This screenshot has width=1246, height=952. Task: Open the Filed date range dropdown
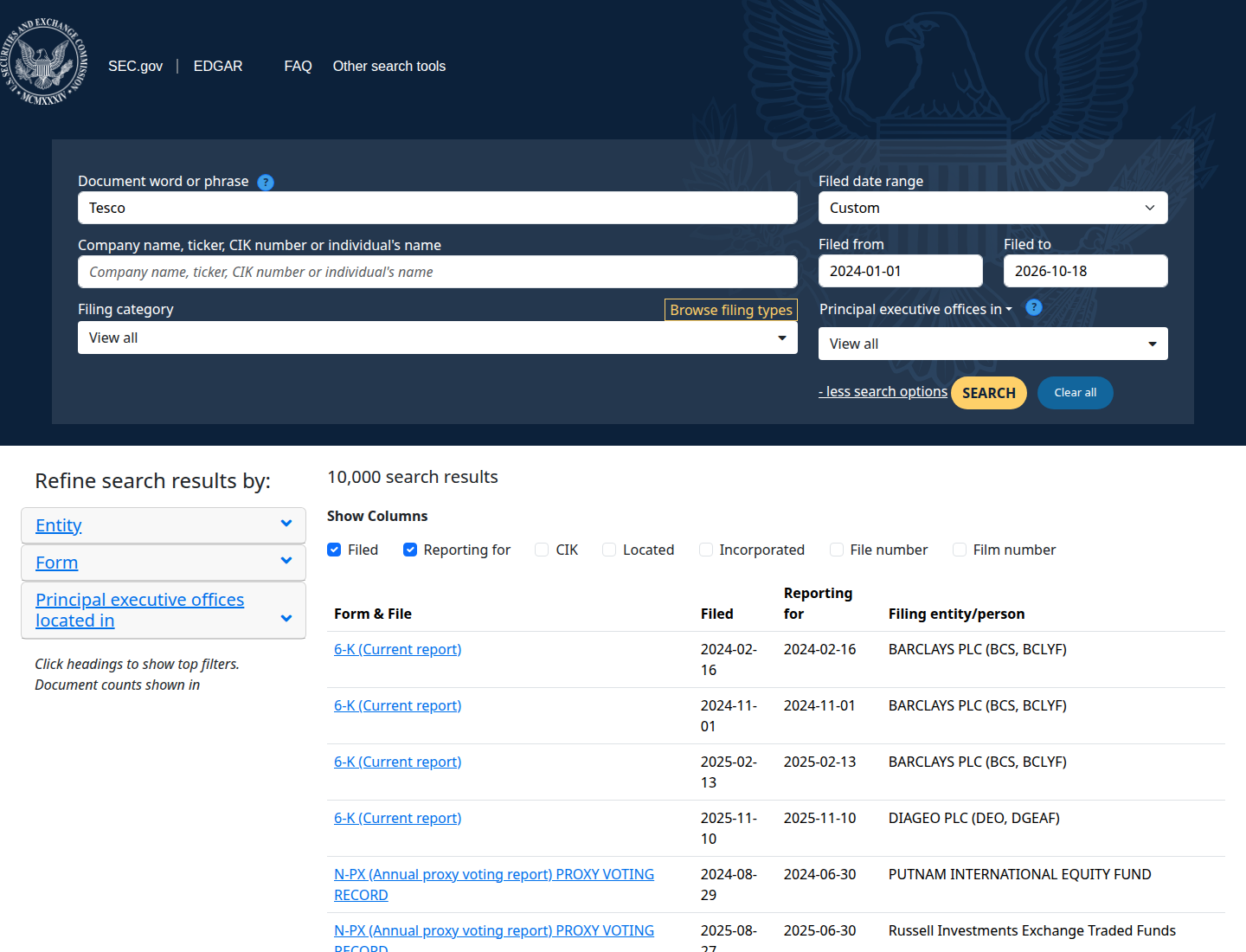[x=993, y=208]
